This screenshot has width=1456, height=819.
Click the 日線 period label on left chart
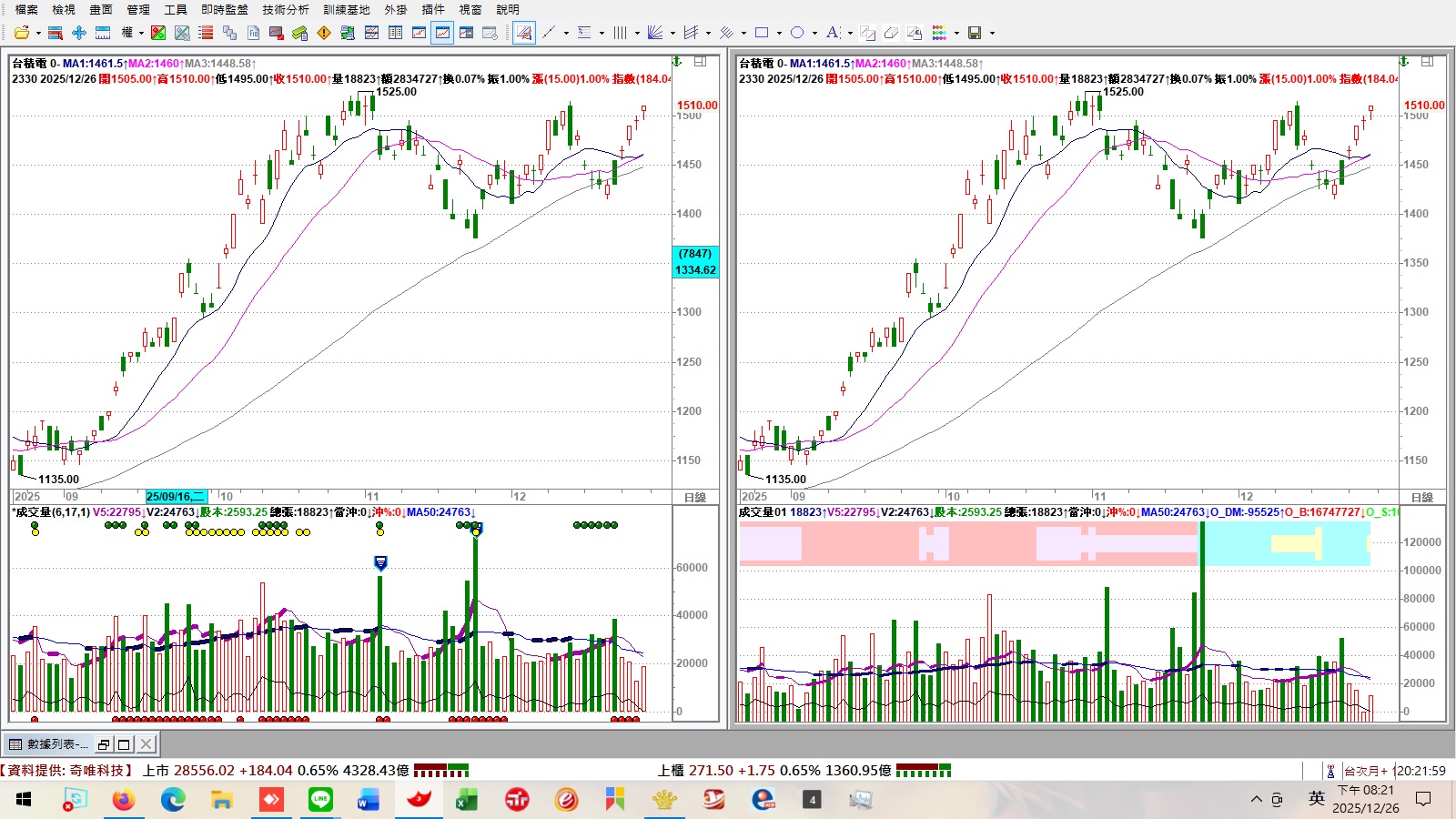pyautogui.click(x=695, y=497)
